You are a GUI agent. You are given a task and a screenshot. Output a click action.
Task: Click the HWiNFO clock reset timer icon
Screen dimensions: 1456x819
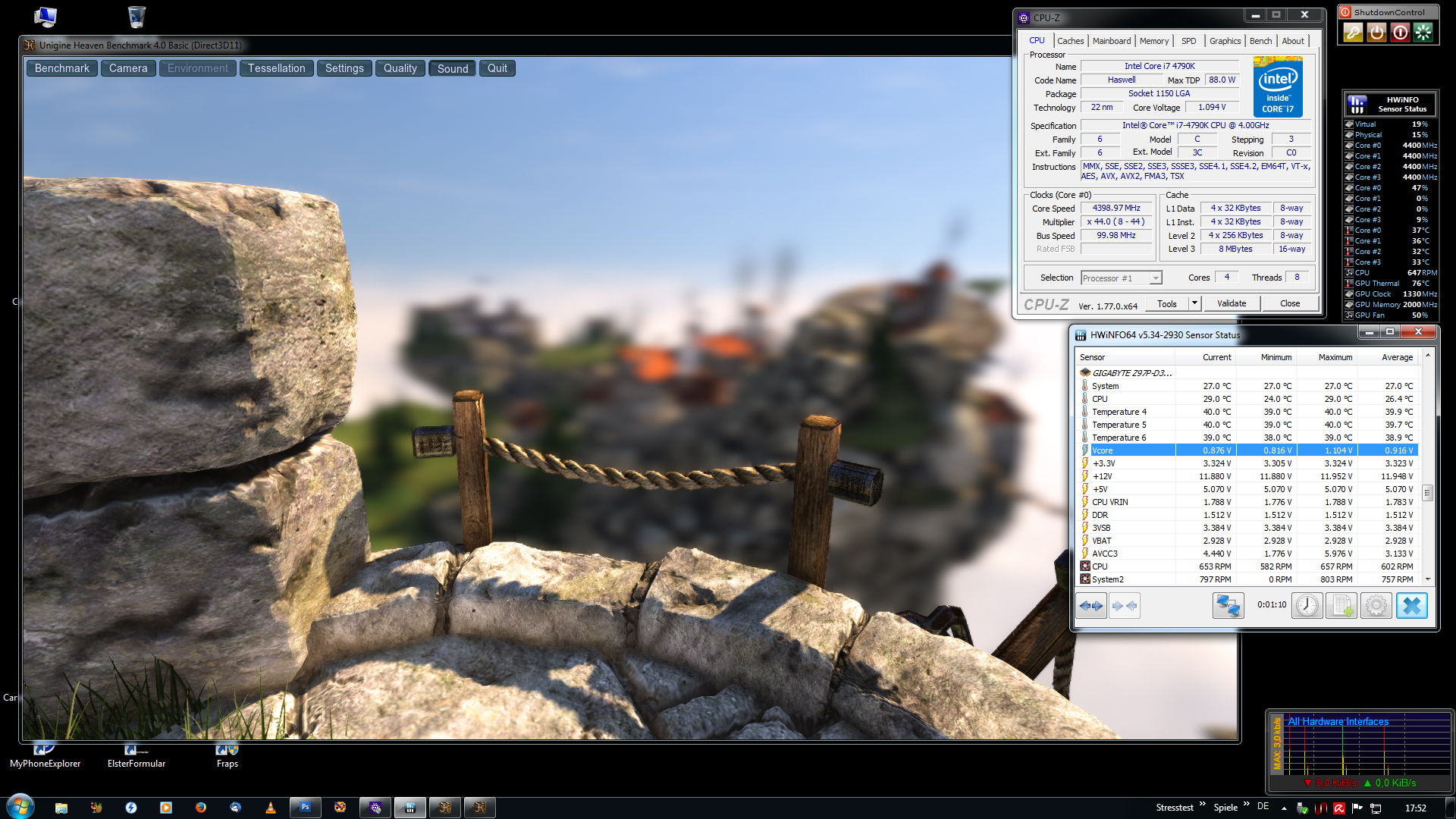tap(1307, 606)
